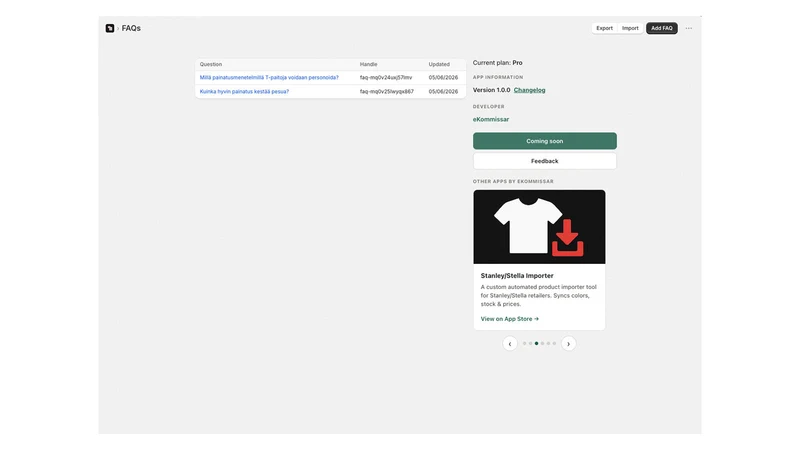Select the active third carousel dot
This screenshot has width=800, height=450.
pyautogui.click(x=536, y=343)
